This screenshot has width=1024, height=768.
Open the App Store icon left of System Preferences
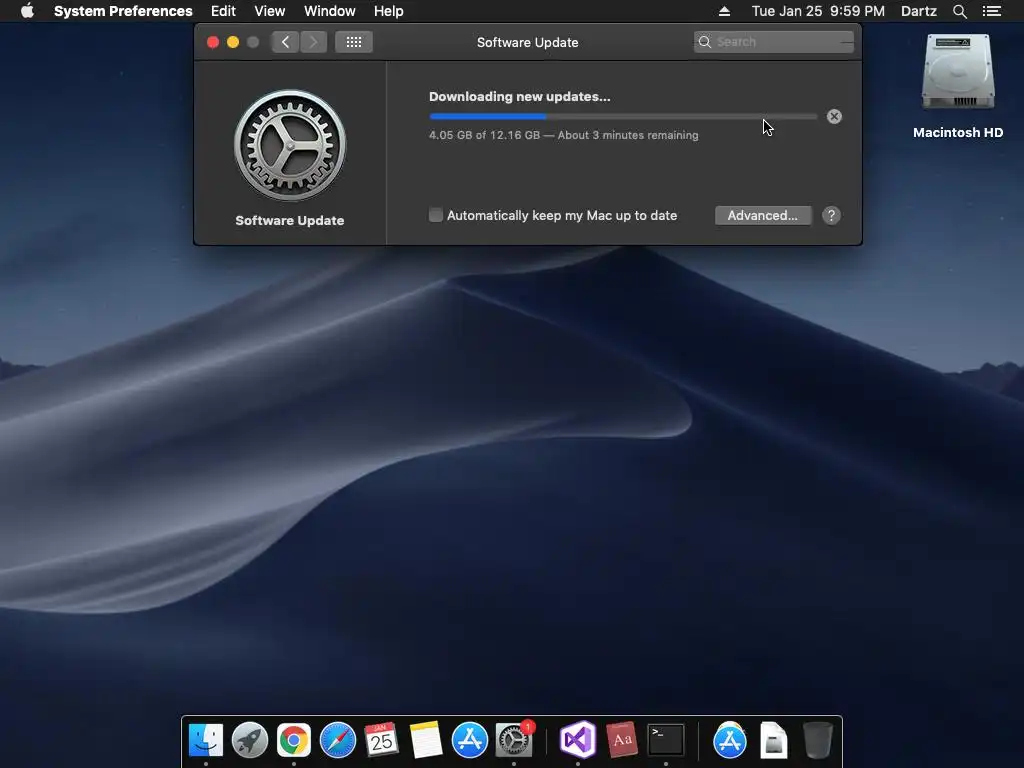(470, 740)
